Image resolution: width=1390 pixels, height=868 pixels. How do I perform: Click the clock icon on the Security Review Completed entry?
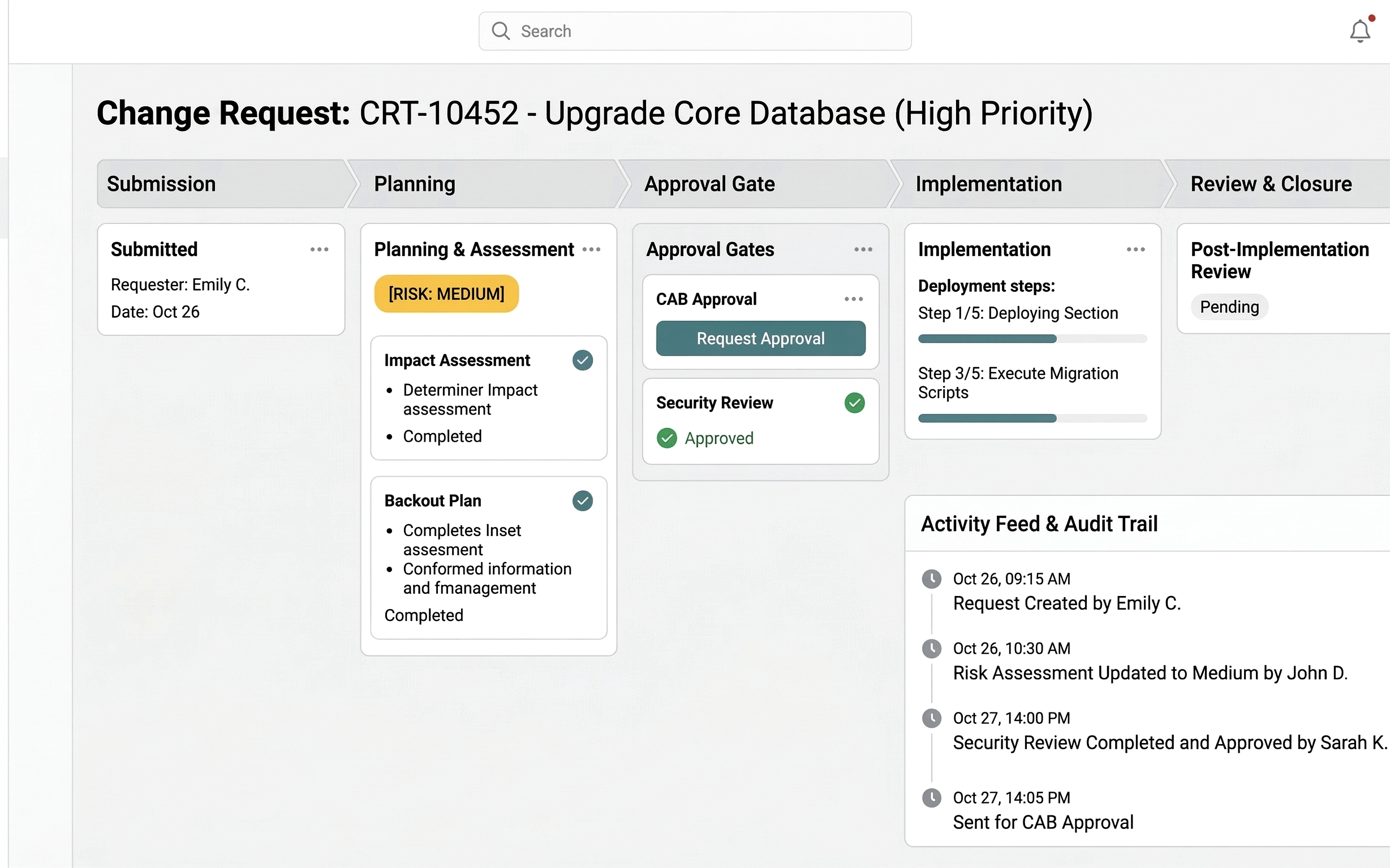931,718
